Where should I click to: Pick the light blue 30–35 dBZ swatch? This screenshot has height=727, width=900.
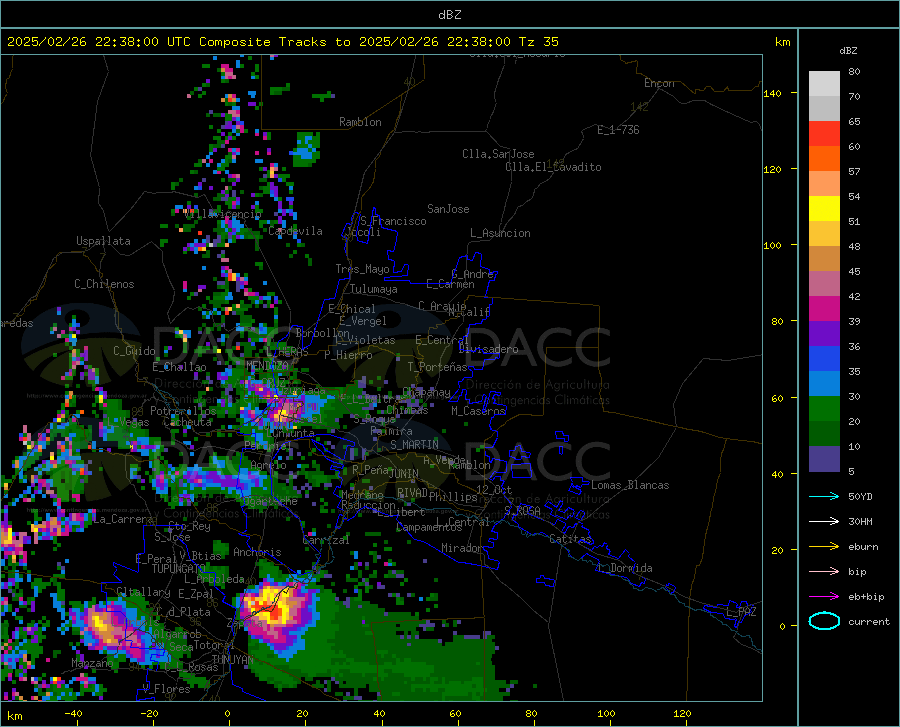tap(824, 384)
